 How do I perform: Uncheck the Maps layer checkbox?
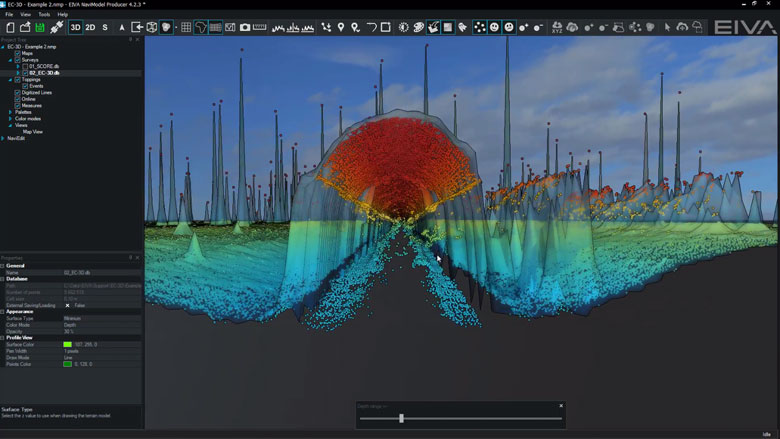tap(18, 53)
